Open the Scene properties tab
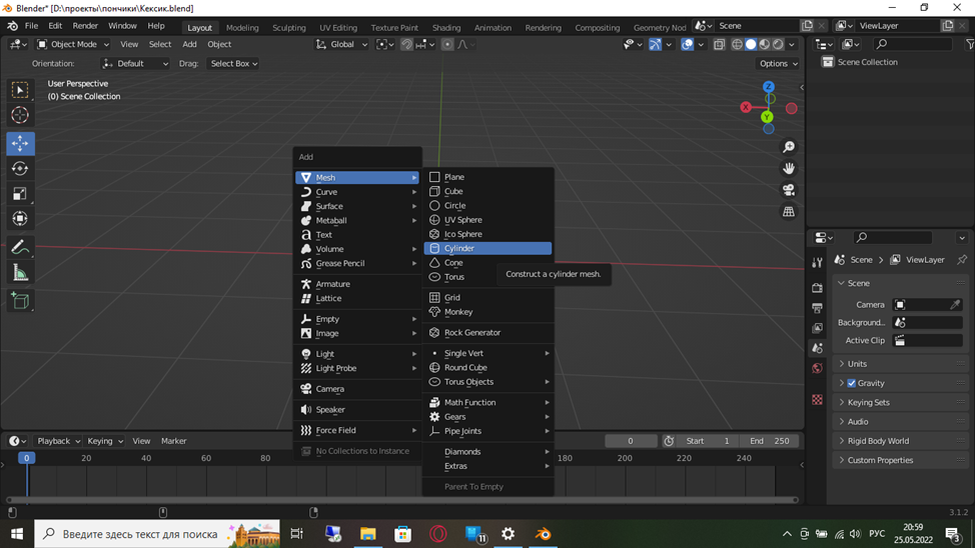This screenshot has height=548, width=975. (x=817, y=348)
